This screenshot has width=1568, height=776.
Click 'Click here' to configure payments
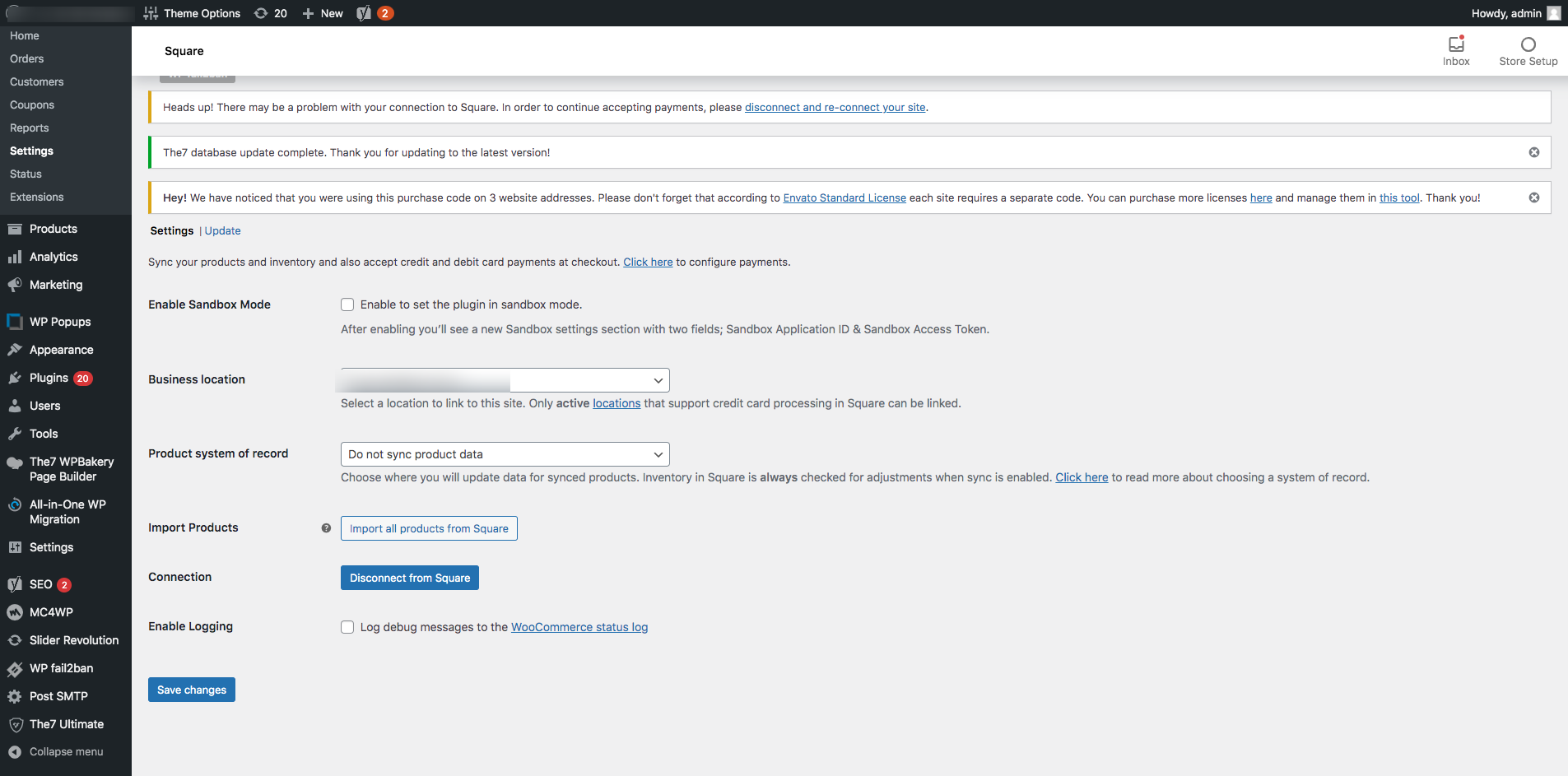click(x=648, y=263)
